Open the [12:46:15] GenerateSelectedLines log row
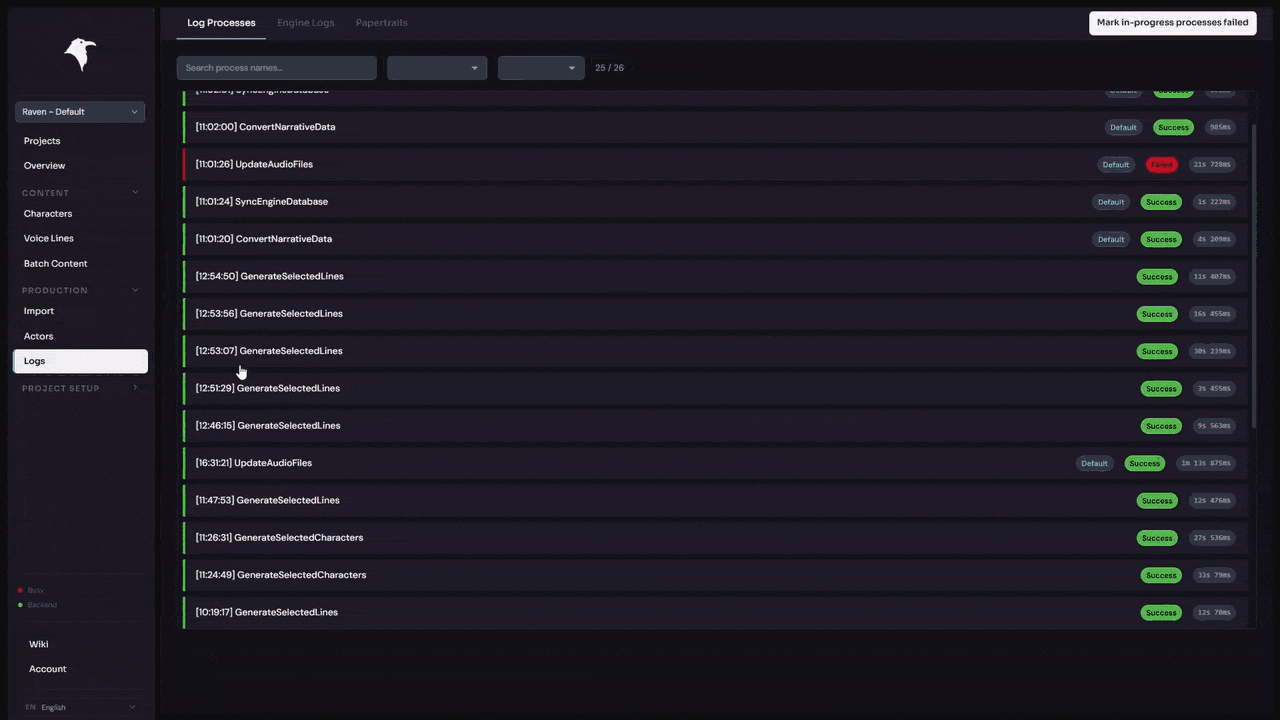Screen dimensions: 1280x720 715,426
